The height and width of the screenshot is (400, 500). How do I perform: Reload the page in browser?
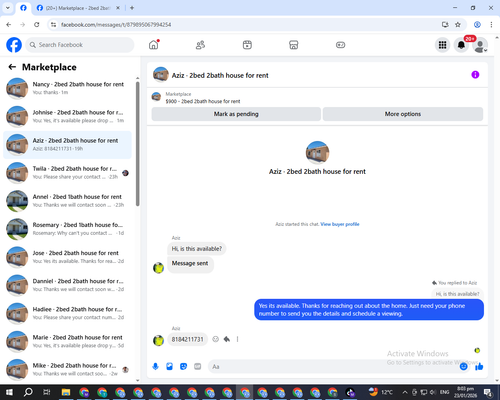click(37, 25)
